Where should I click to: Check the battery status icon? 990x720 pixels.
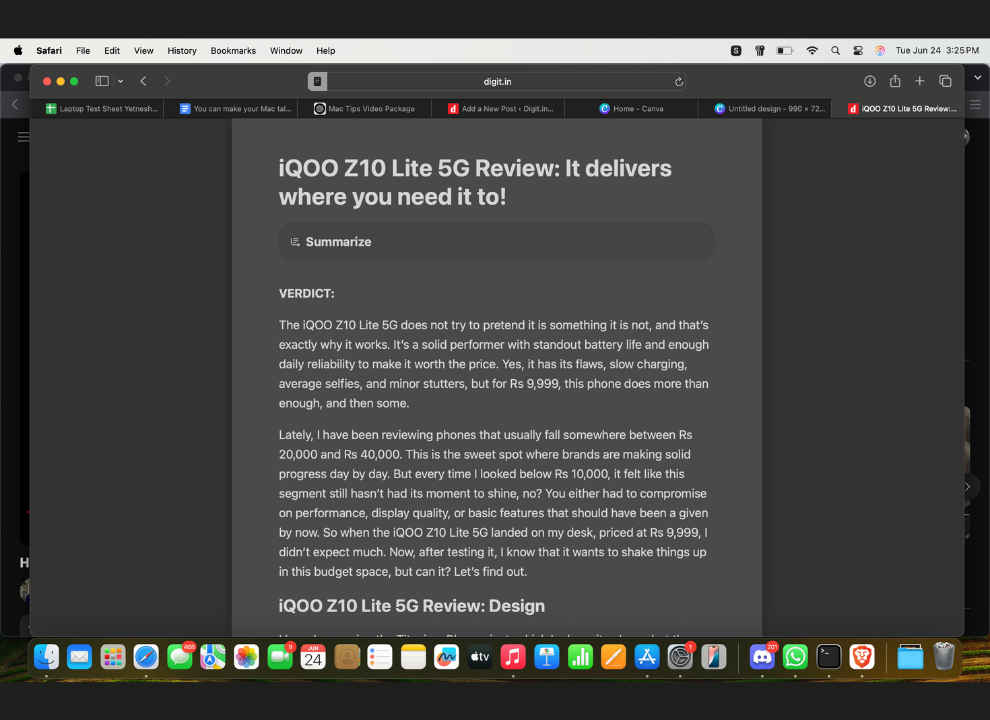[x=784, y=51]
